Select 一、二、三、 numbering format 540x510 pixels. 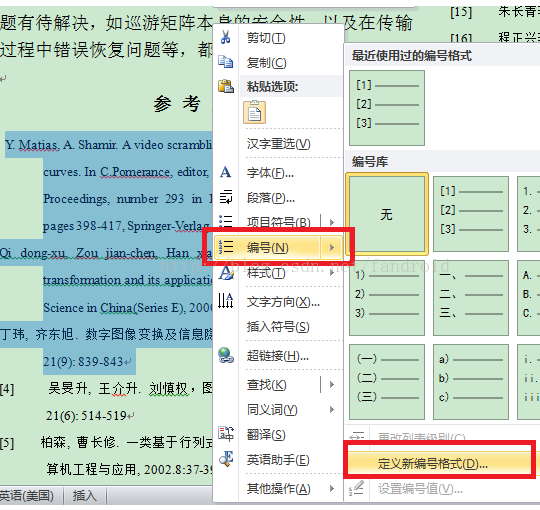pos(471,298)
